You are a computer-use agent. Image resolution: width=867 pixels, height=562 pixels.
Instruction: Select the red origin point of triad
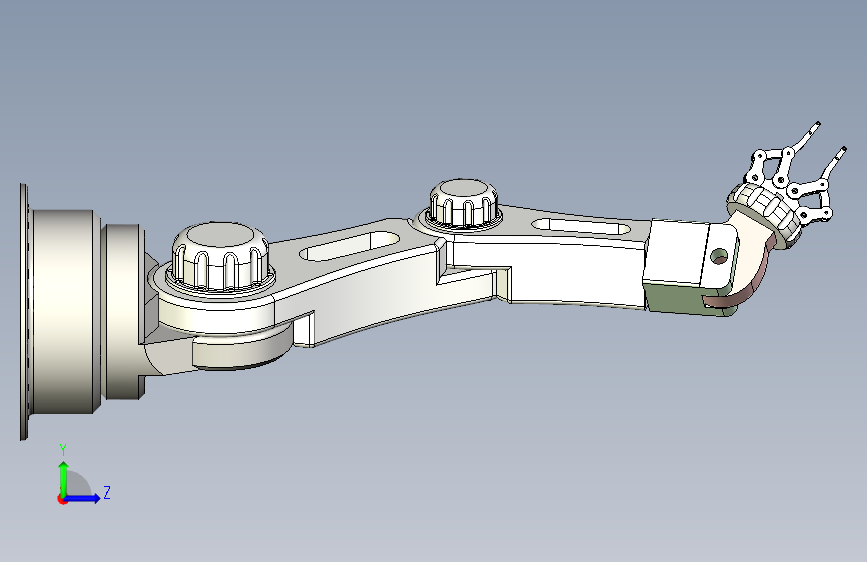(x=62, y=499)
